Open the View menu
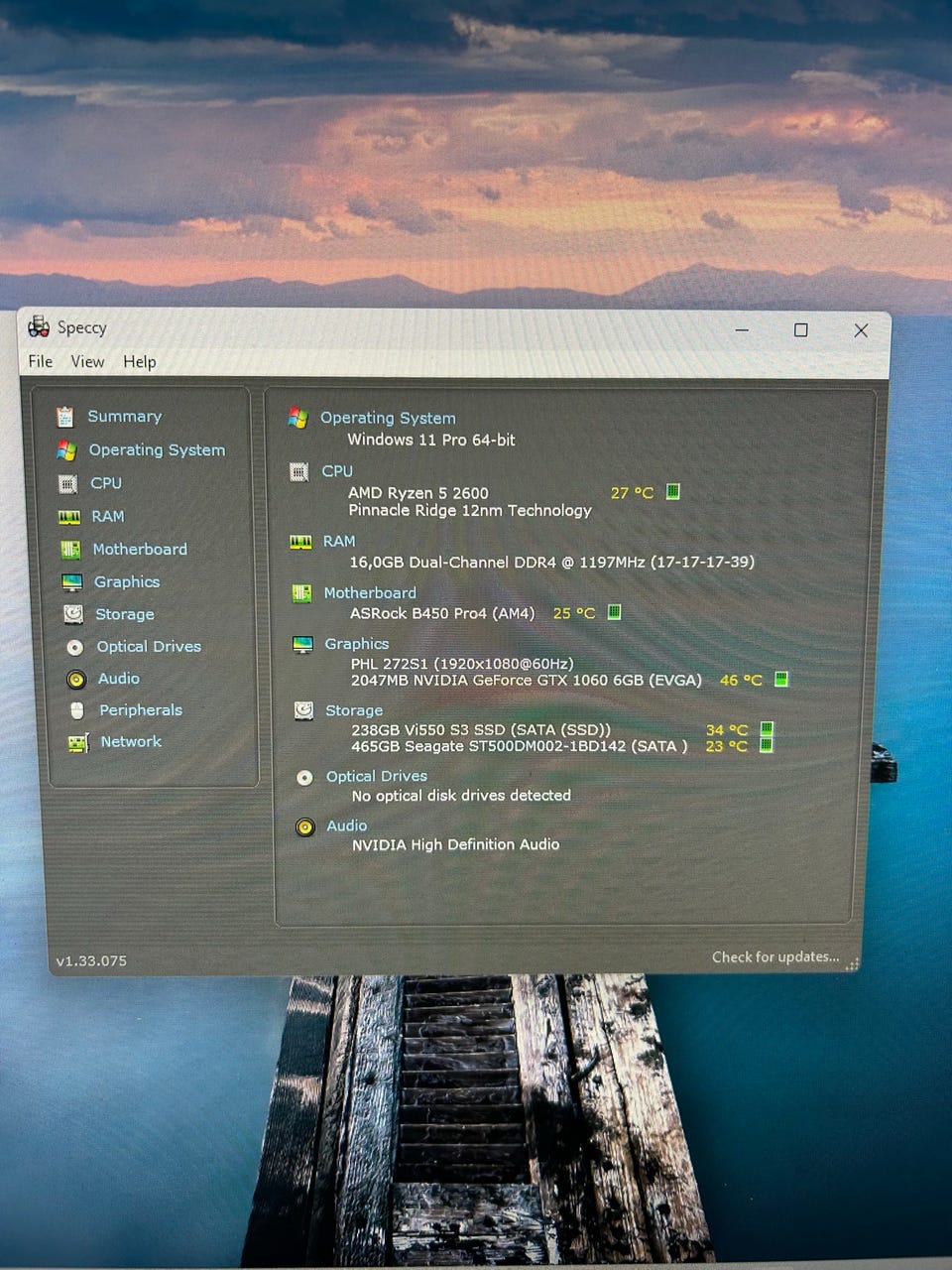952x1270 pixels. coord(87,361)
